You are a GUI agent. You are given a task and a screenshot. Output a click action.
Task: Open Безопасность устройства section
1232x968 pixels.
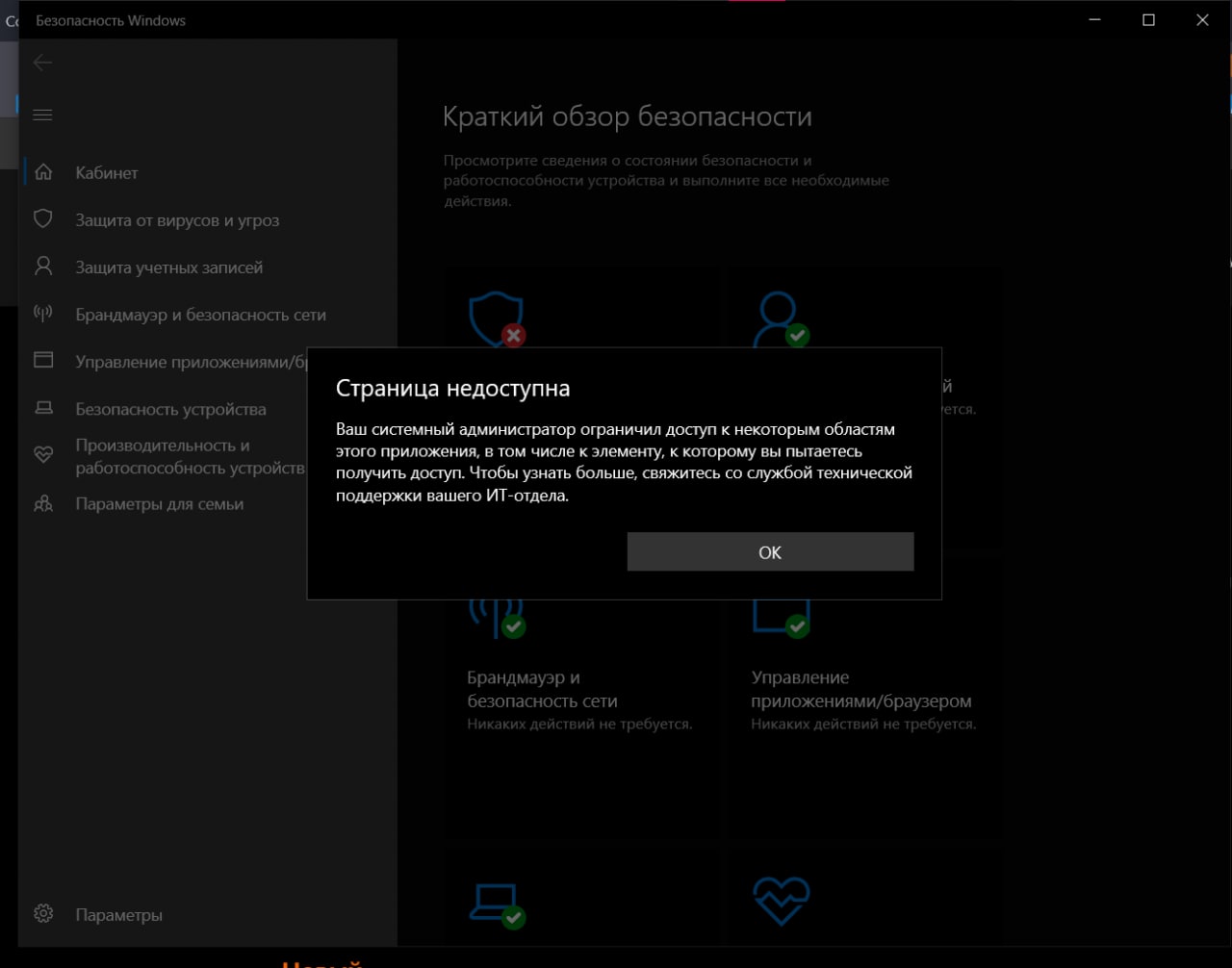tap(170, 409)
